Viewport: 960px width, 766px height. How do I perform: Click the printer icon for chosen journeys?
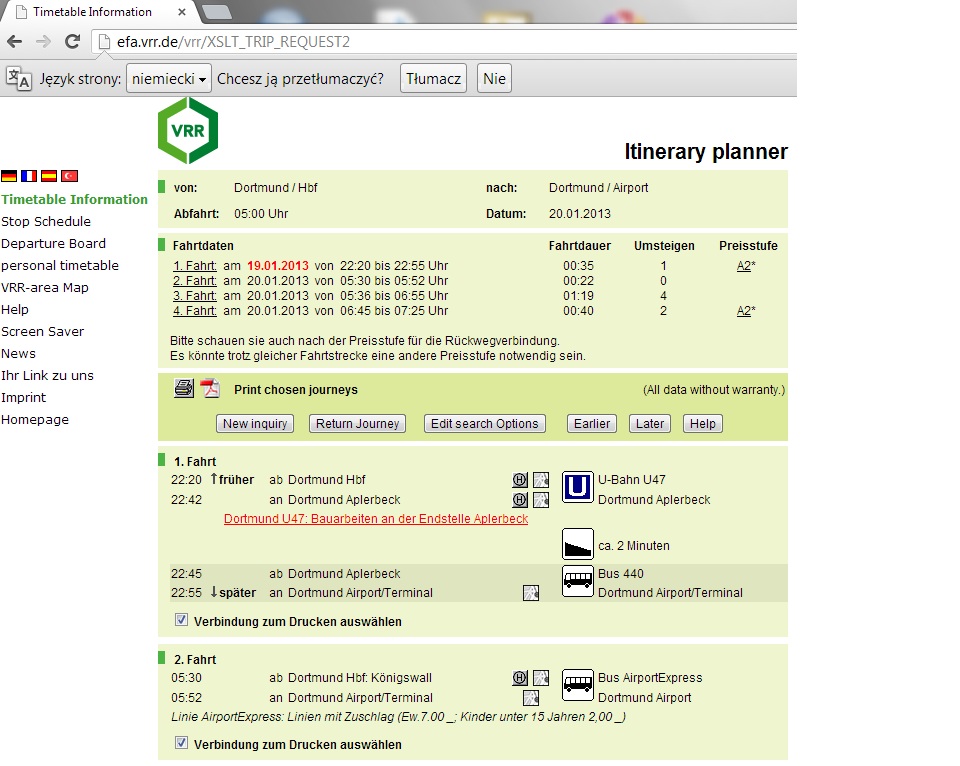(184, 388)
